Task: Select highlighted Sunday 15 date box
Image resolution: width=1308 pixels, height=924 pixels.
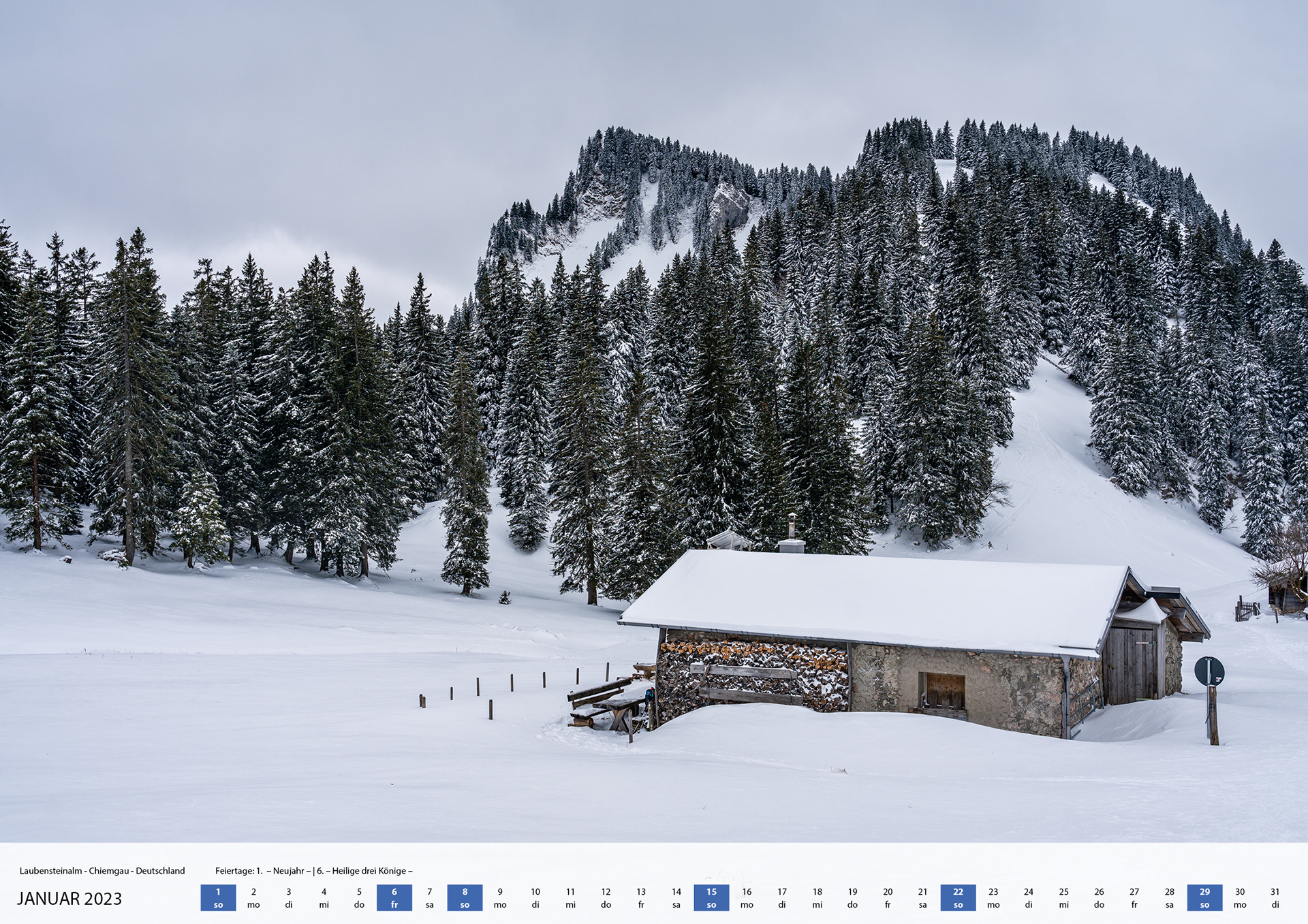Action: pyautogui.click(x=711, y=897)
